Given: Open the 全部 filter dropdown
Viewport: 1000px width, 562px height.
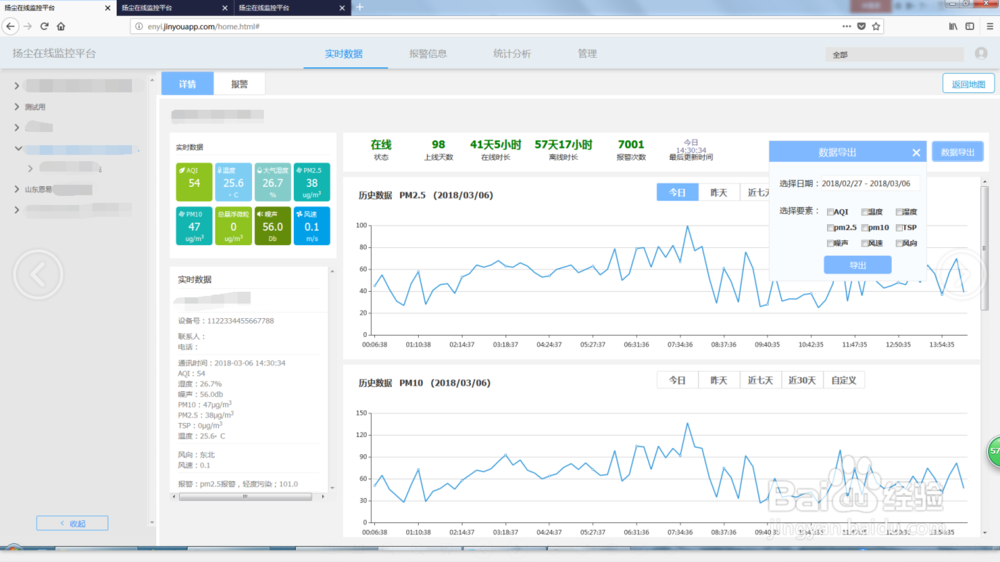Looking at the screenshot, I should (894, 55).
